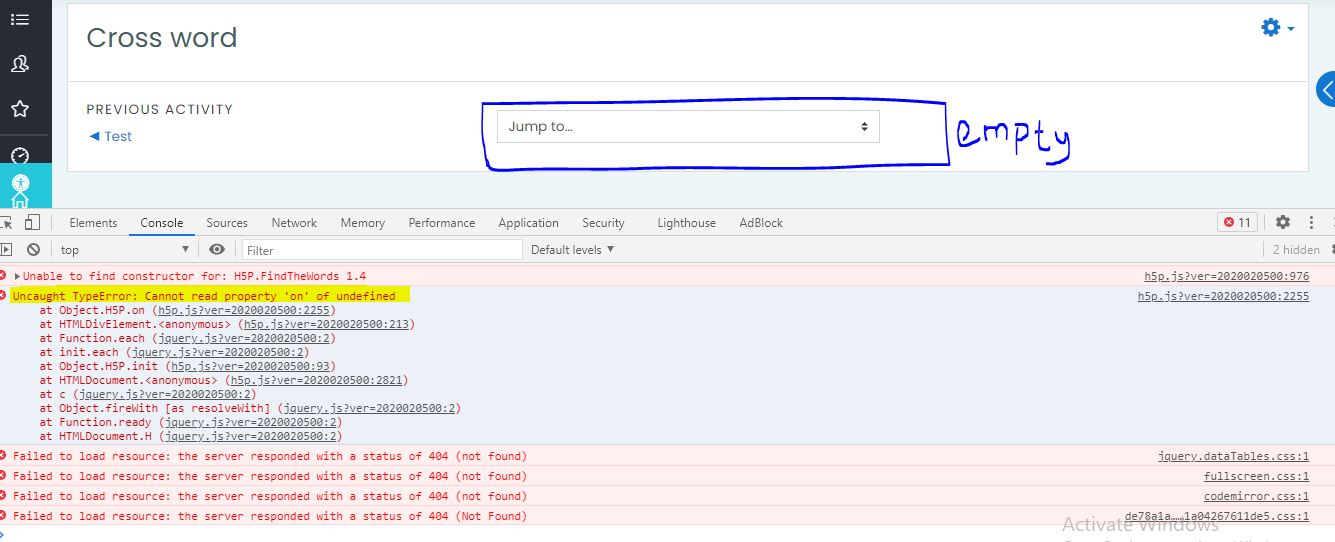
Task: Open DevTools more options kebab menu
Action: (x=1313, y=222)
